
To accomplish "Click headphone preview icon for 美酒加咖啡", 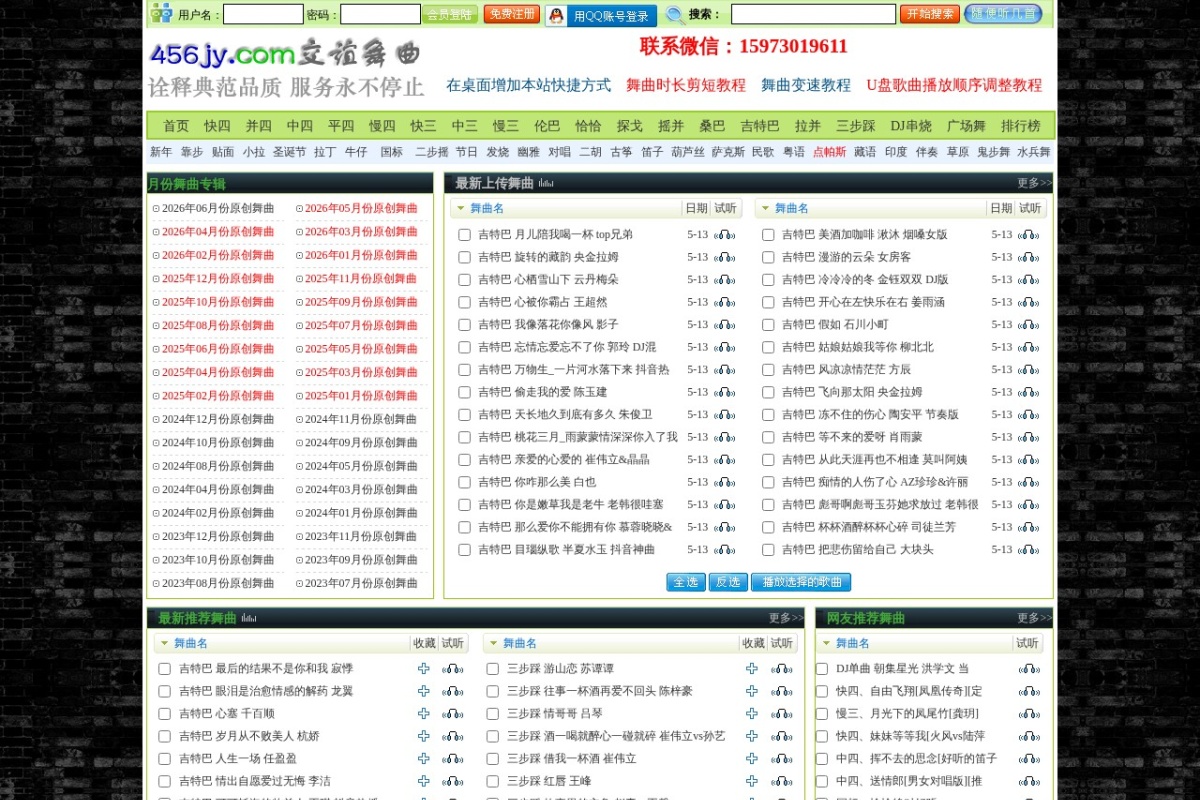I will tap(1028, 235).
